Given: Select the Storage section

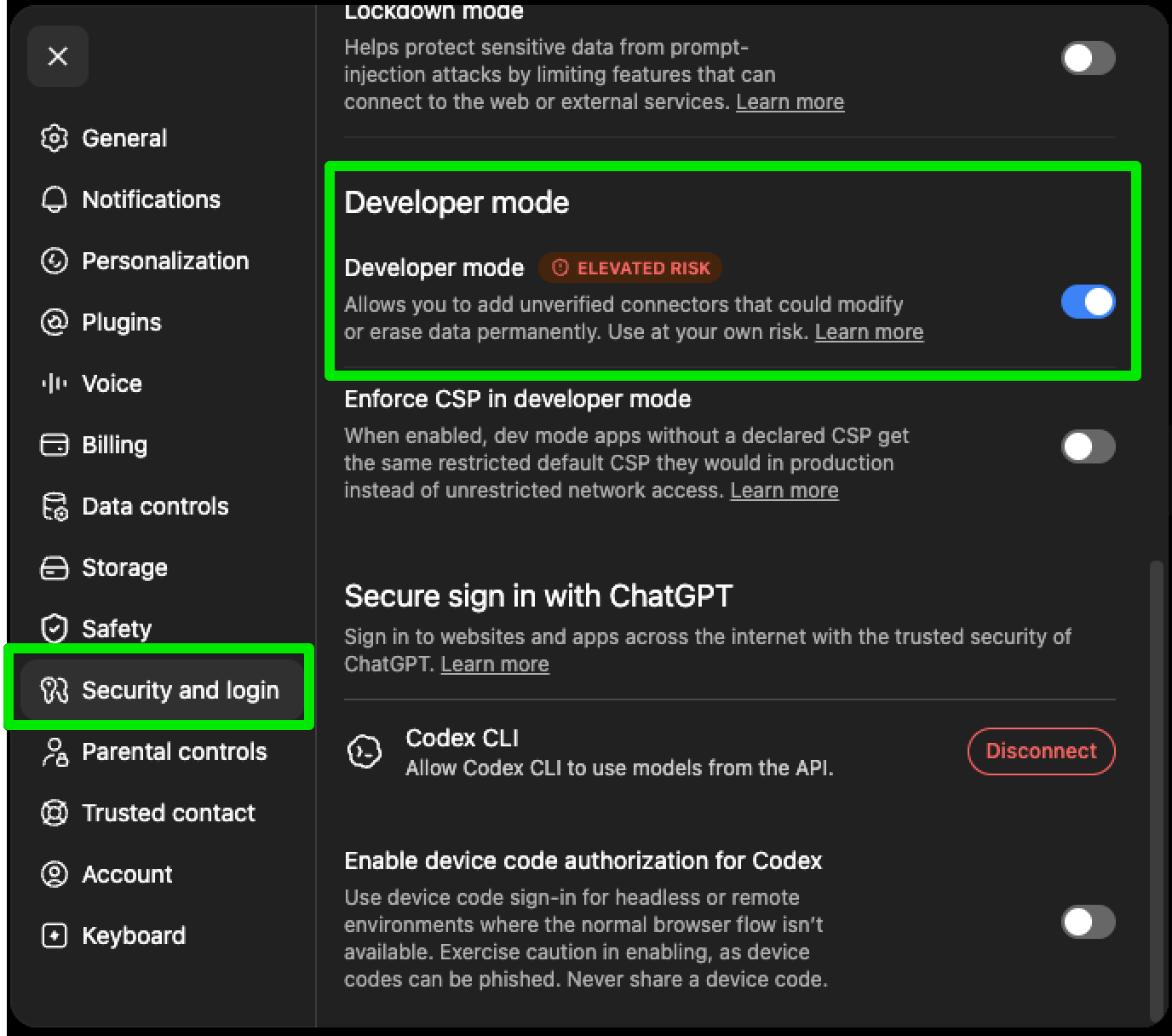Looking at the screenshot, I should (x=162, y=567).
